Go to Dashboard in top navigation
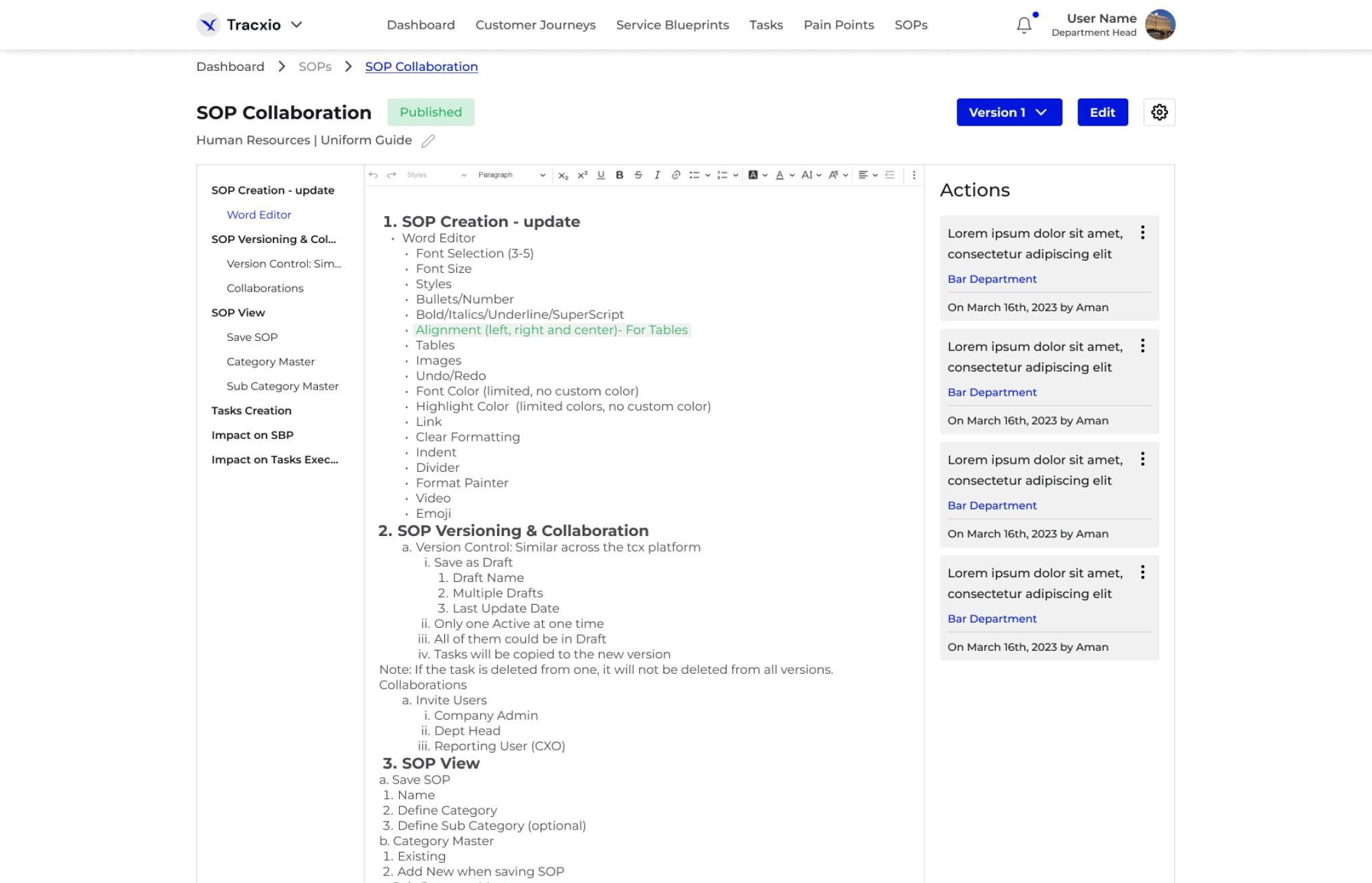 (421, 25)
